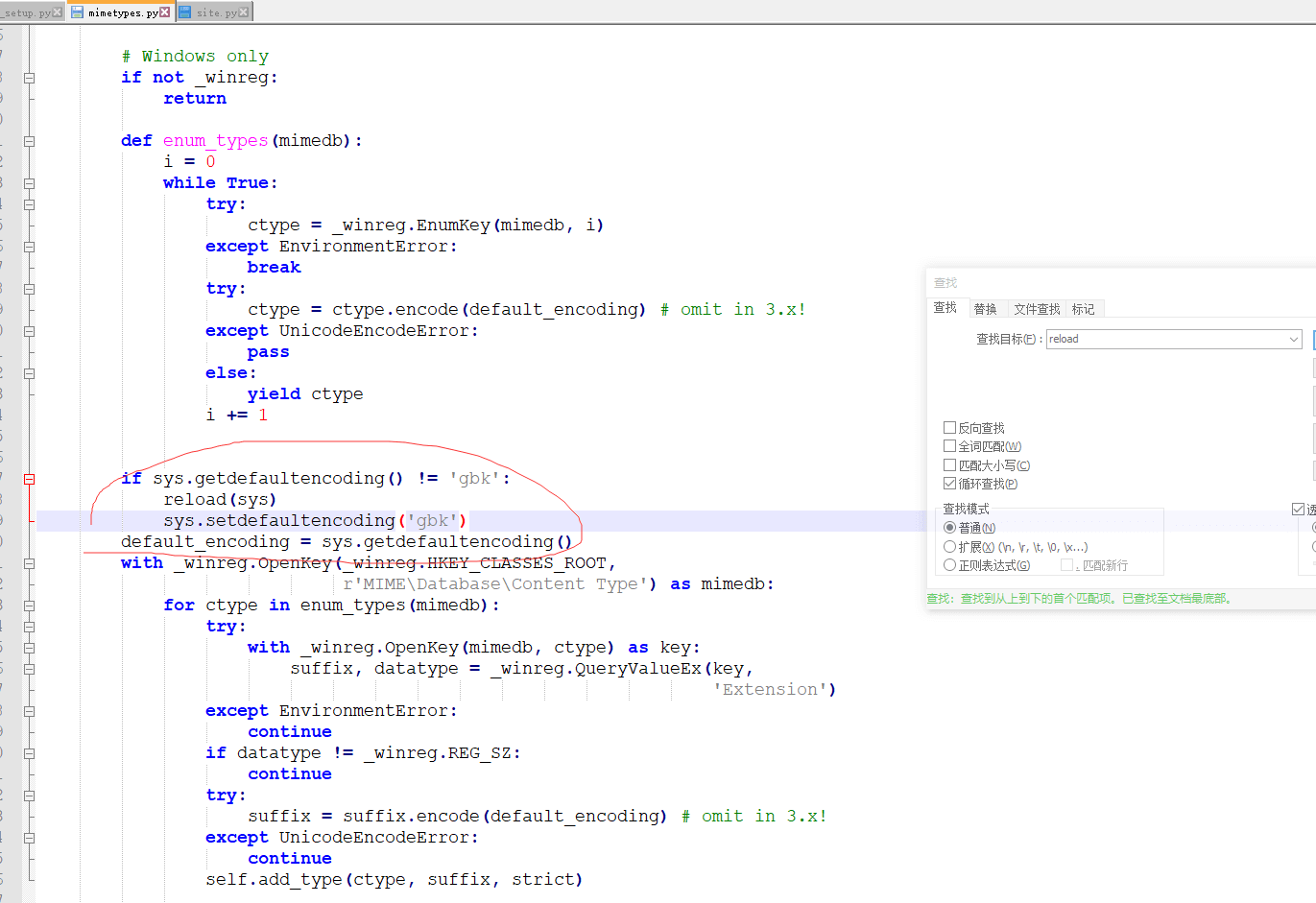
Task: Collapse the fold marker at 'if not _winreg:'
Action: click(x=29, y=78)
